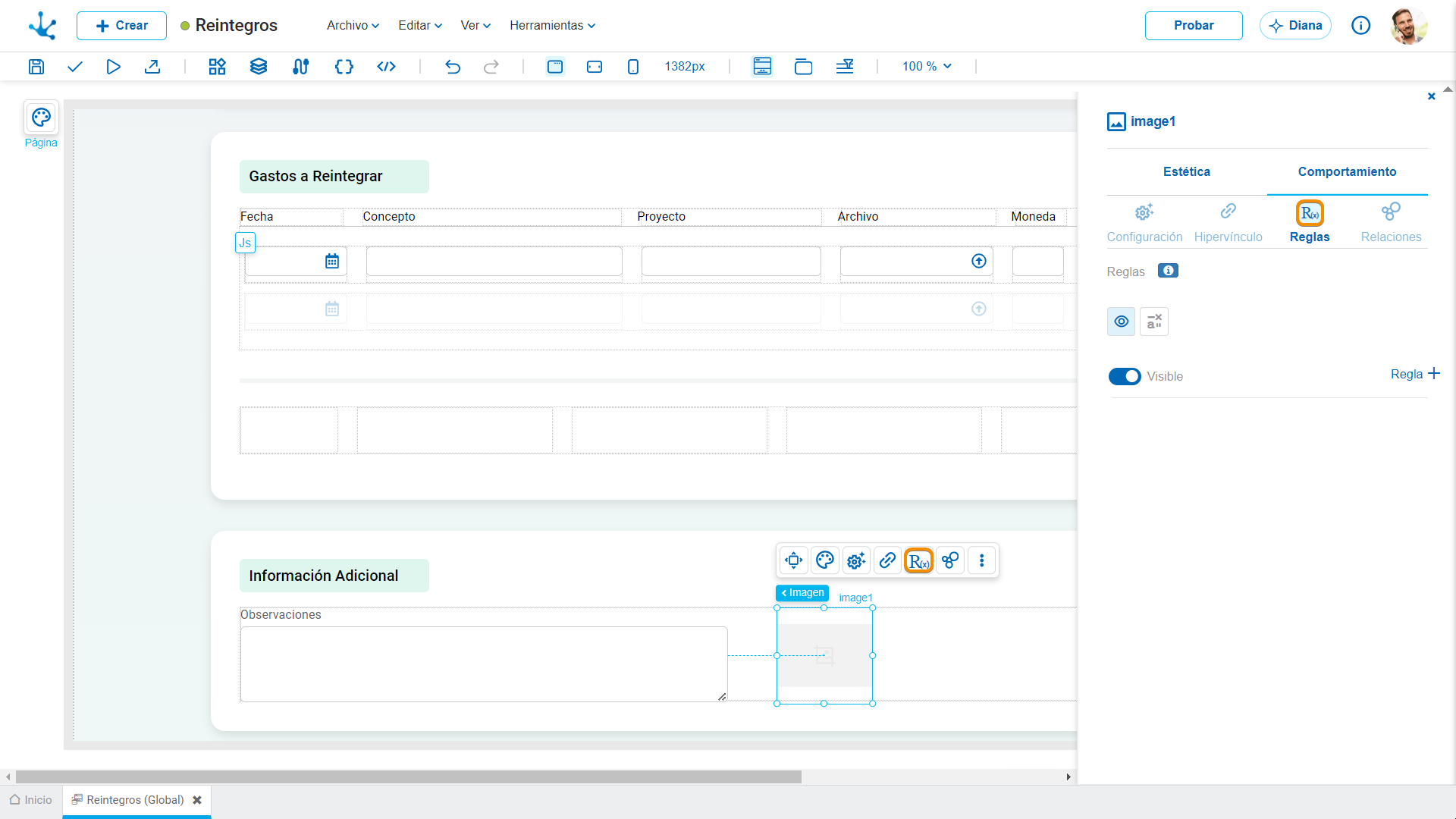
Task: Open palette style in image toolbar
Action: pos(825,560)
